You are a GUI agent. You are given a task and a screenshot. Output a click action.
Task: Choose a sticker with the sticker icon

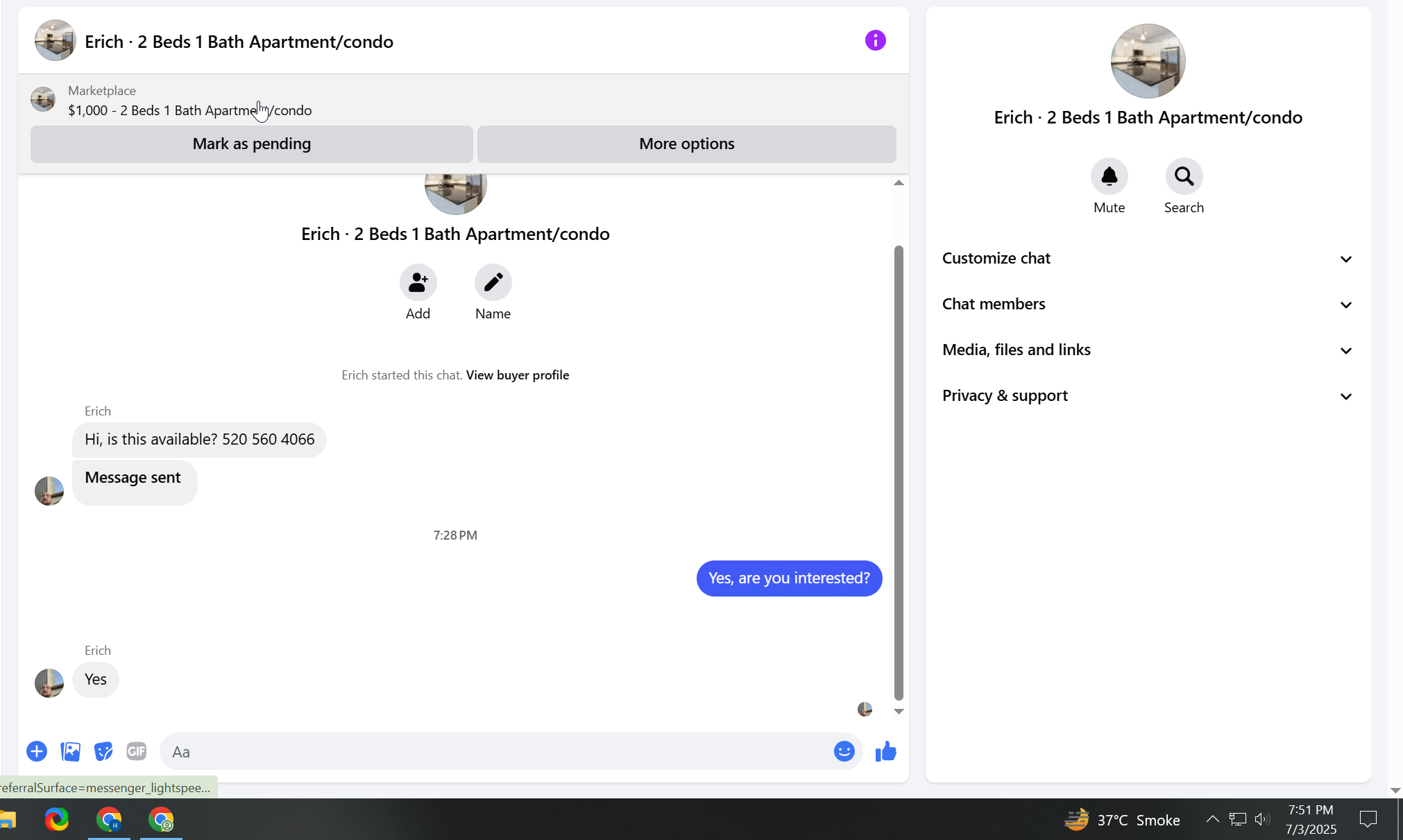tap(103, 751)
